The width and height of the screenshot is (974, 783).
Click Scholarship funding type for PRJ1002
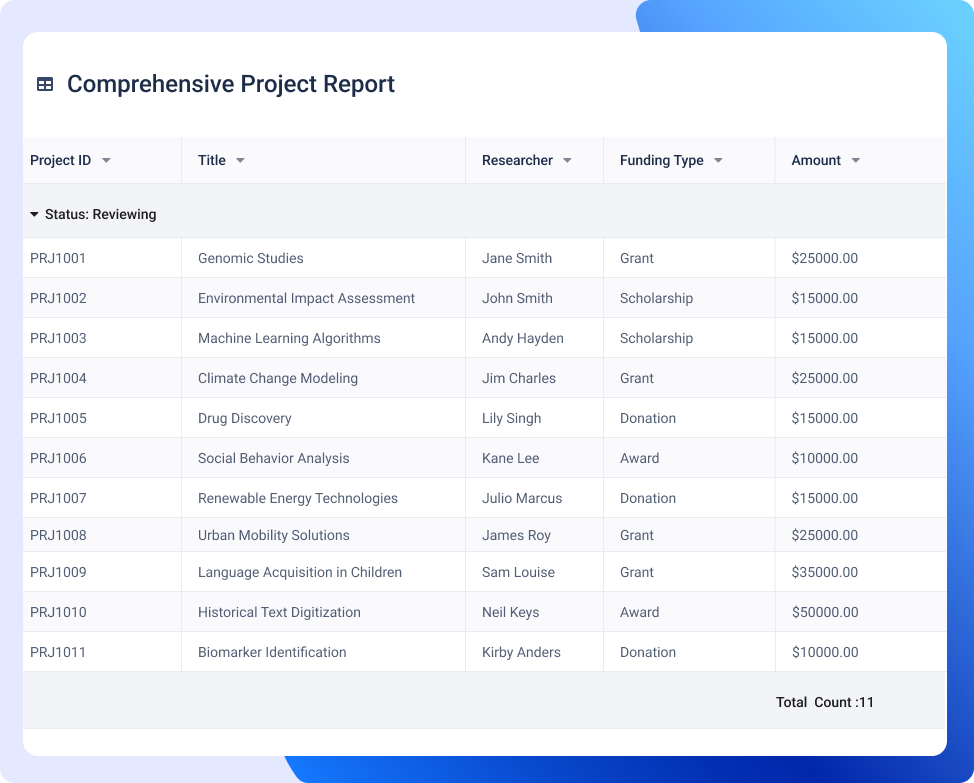656,298
